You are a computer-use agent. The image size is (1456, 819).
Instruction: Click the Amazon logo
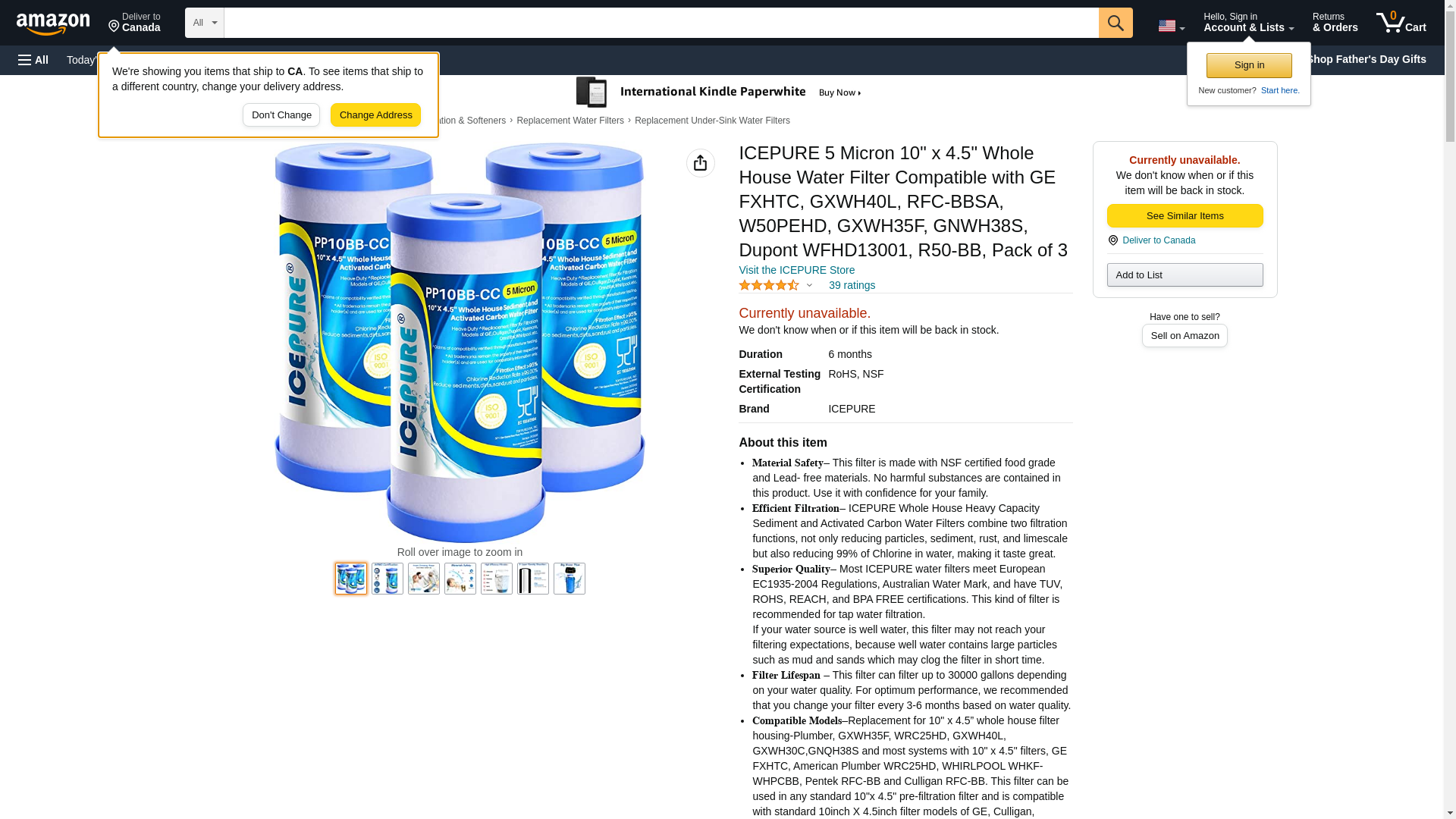click(53, 24)
